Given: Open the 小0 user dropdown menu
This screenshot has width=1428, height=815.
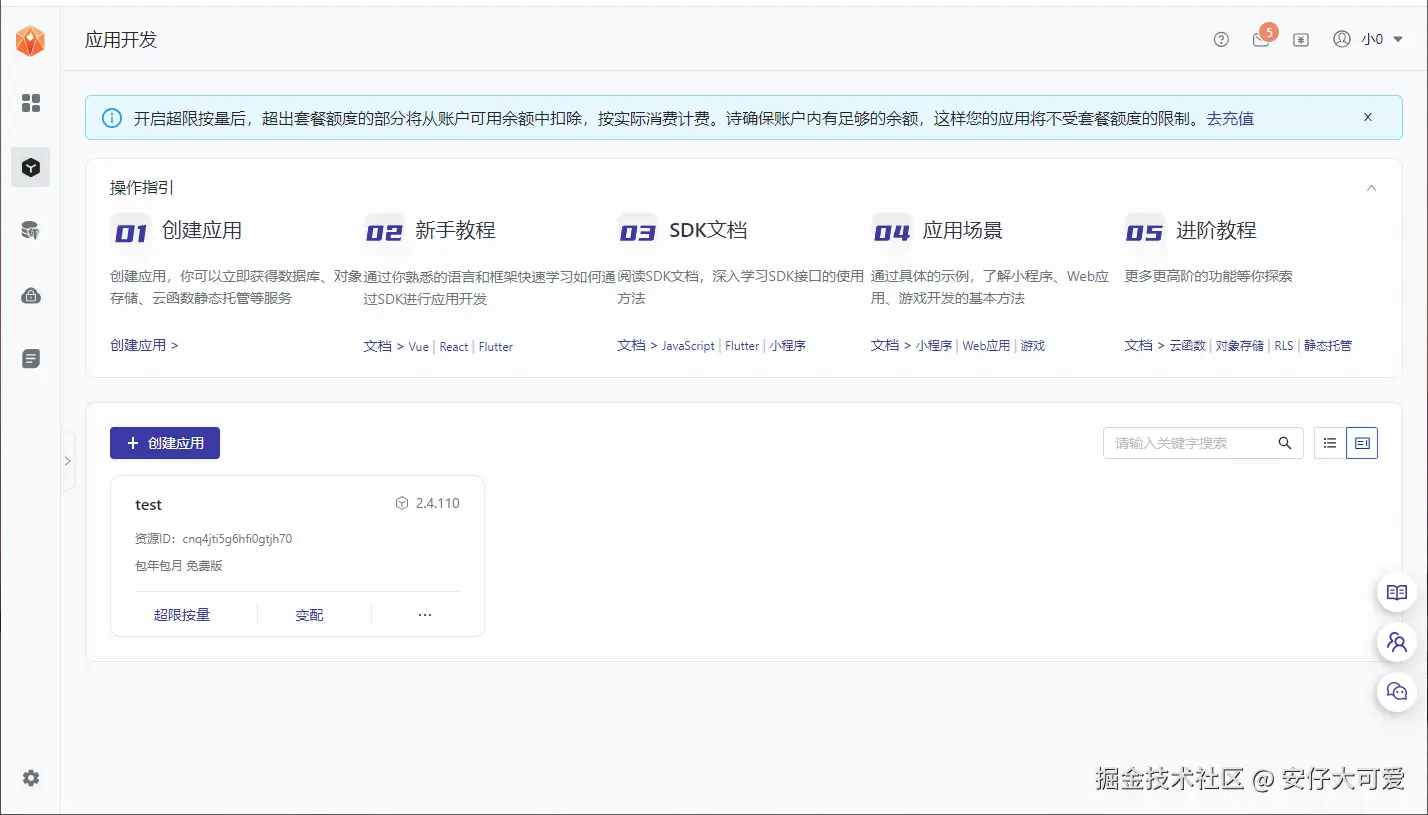Looking at the screenshot, I should (1382, 39).
